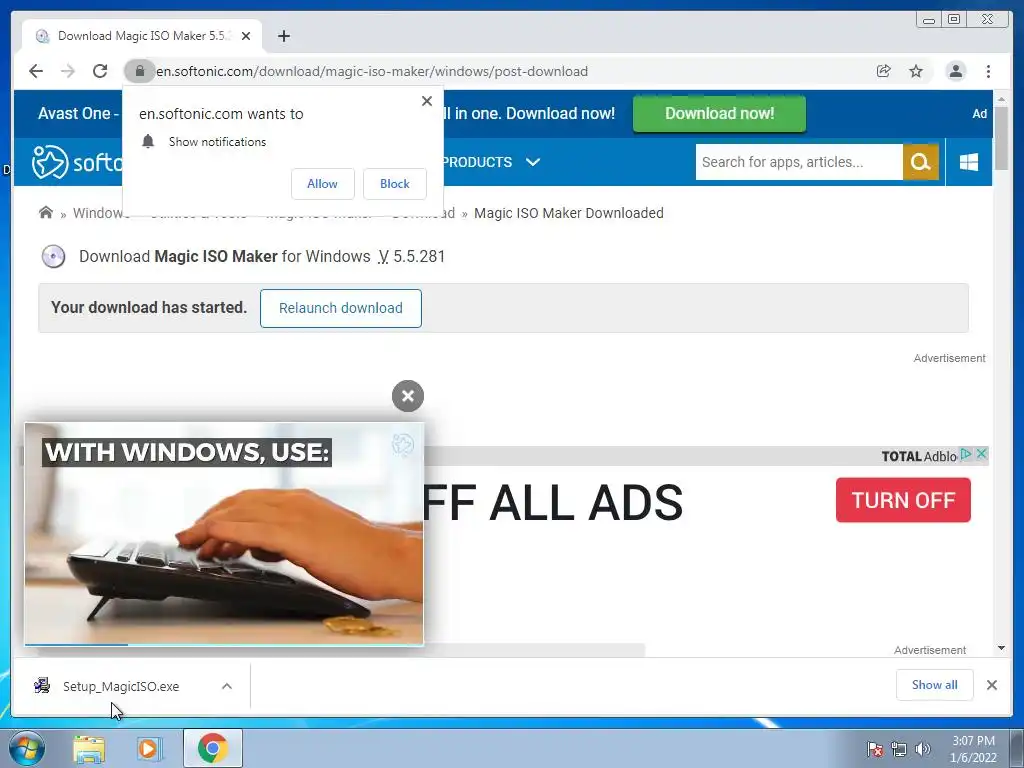Focus the Search for apps field
The height and width of the screenshot is (768, 1024).
[799, 162]
